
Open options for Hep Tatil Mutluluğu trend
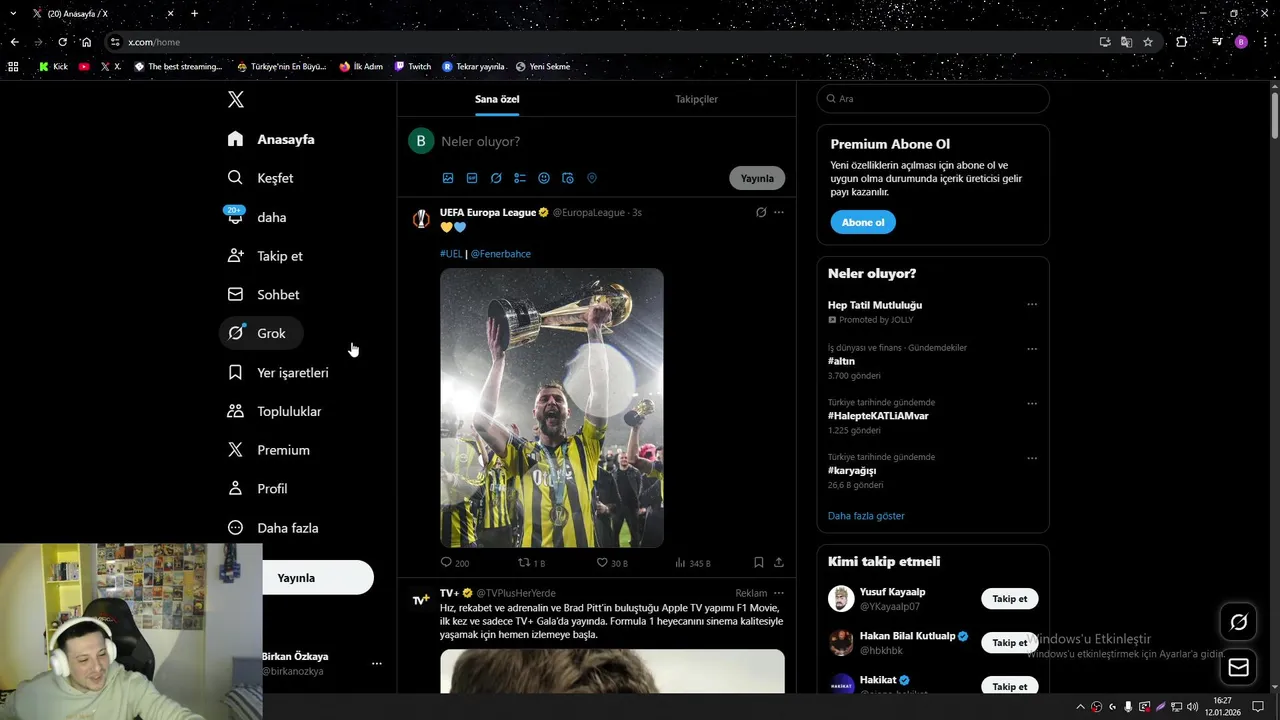(1032, 305)
